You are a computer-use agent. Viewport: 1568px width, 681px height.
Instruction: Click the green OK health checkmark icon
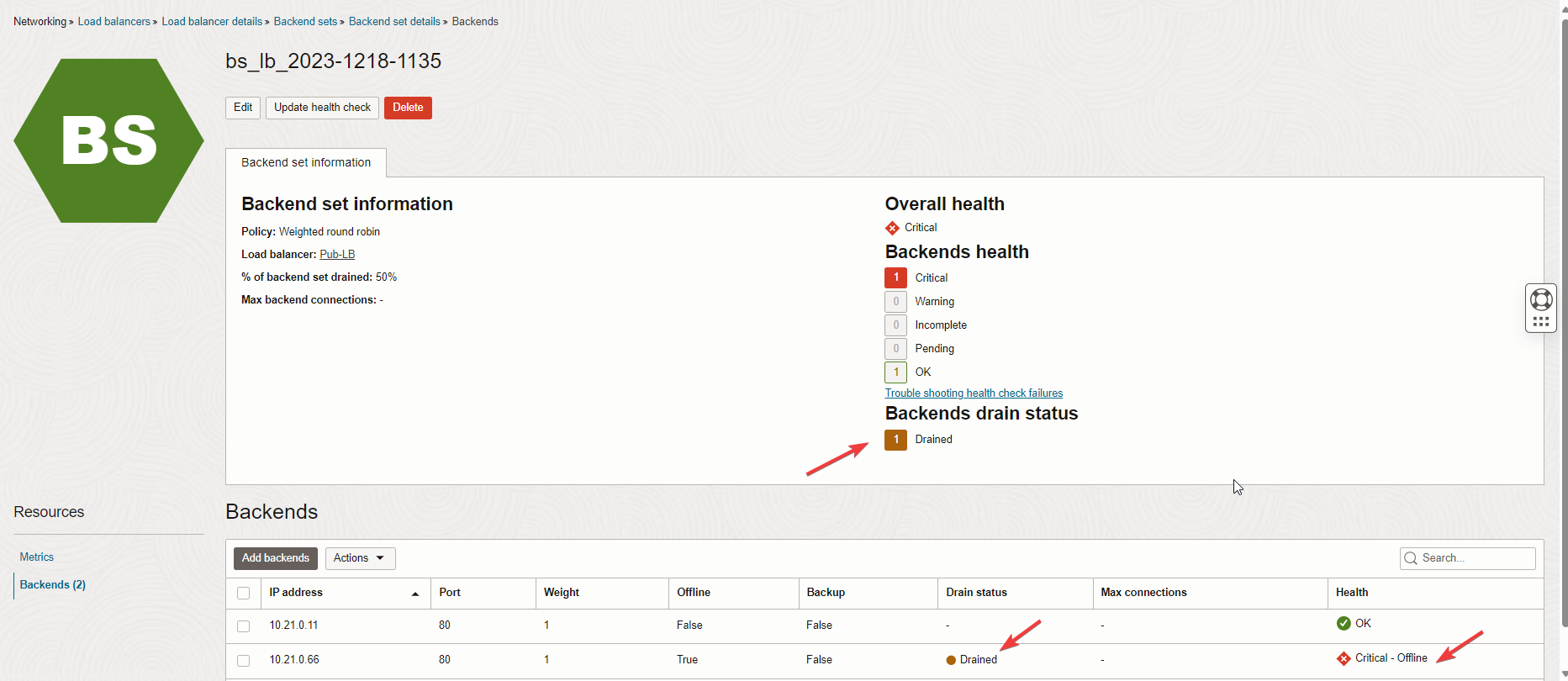click(x=1344, y=623)
